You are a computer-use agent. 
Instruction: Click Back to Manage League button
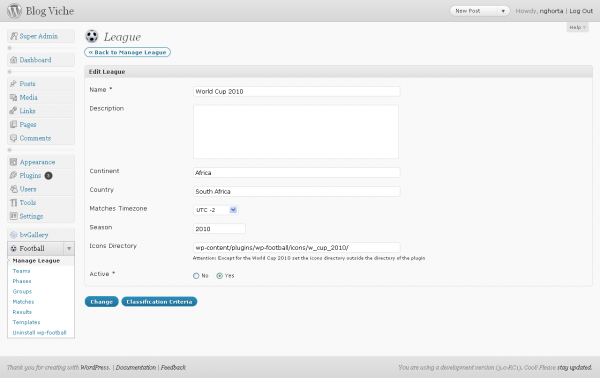tap(127, 52)
